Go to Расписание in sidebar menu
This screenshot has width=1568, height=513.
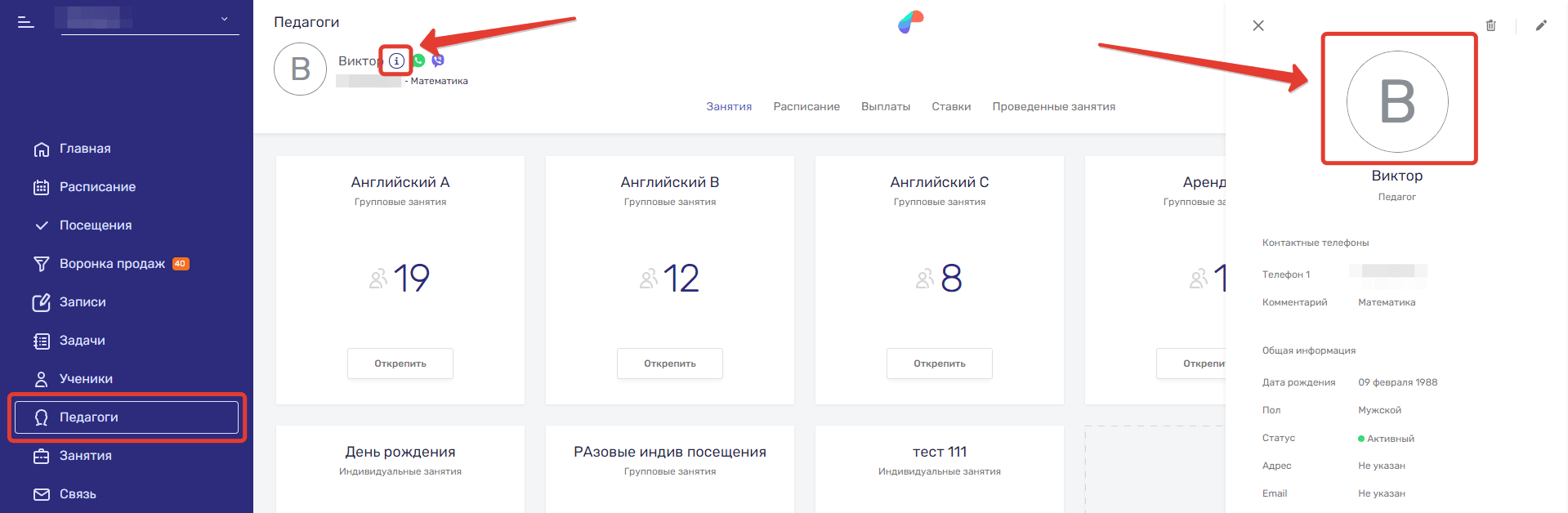click(x=97, y=187)
